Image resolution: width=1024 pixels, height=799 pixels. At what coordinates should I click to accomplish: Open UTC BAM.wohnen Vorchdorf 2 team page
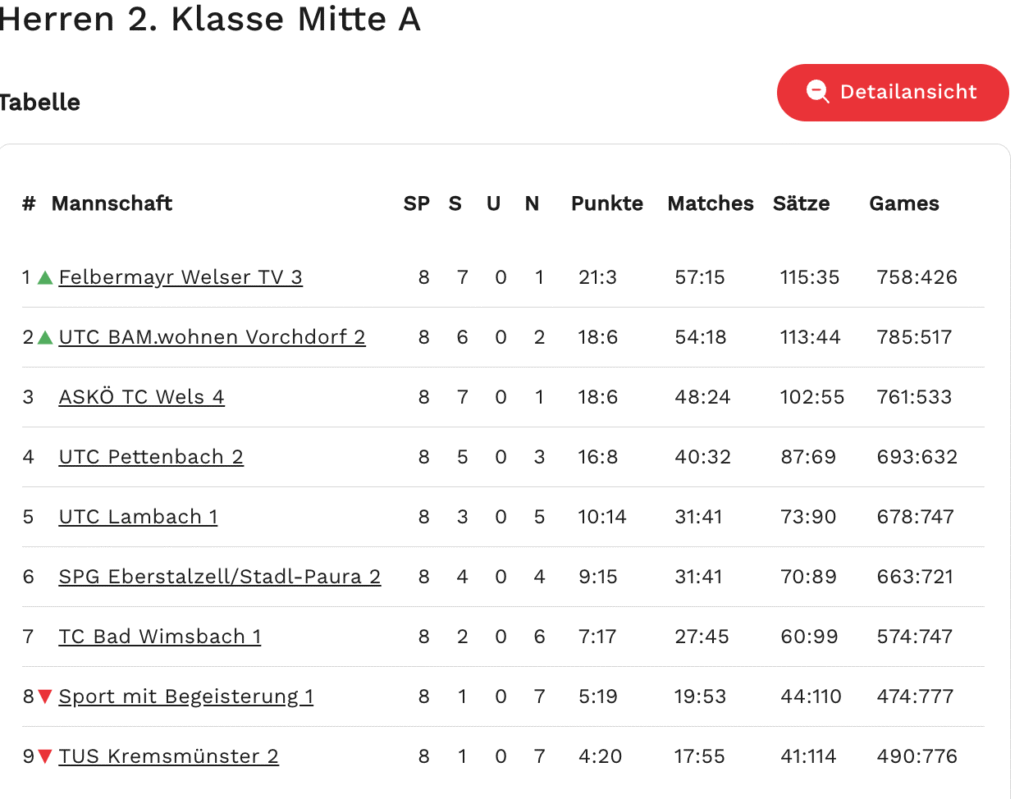pos(212,337)
